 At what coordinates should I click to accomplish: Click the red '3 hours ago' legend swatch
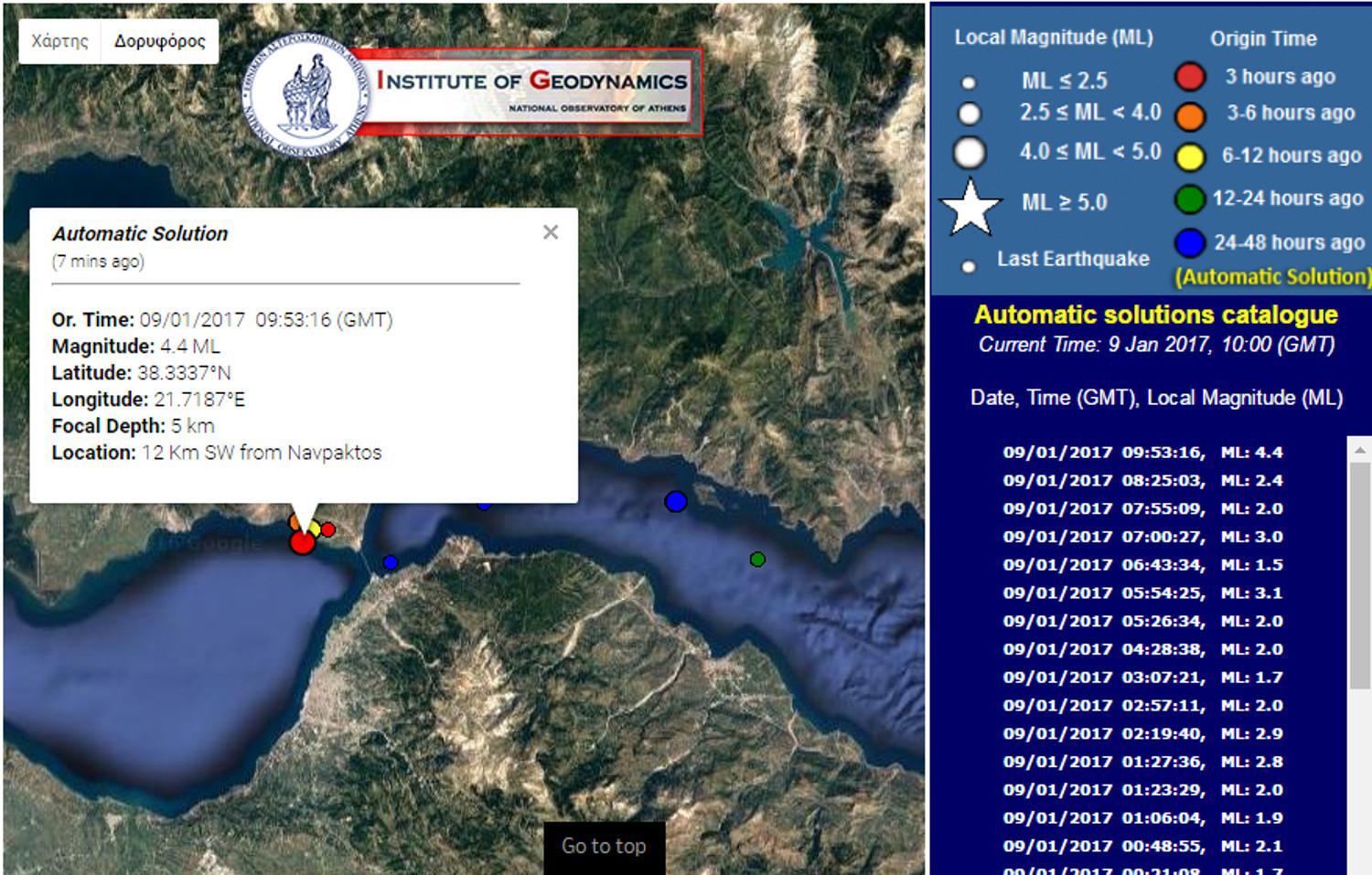coord(1190,77)
